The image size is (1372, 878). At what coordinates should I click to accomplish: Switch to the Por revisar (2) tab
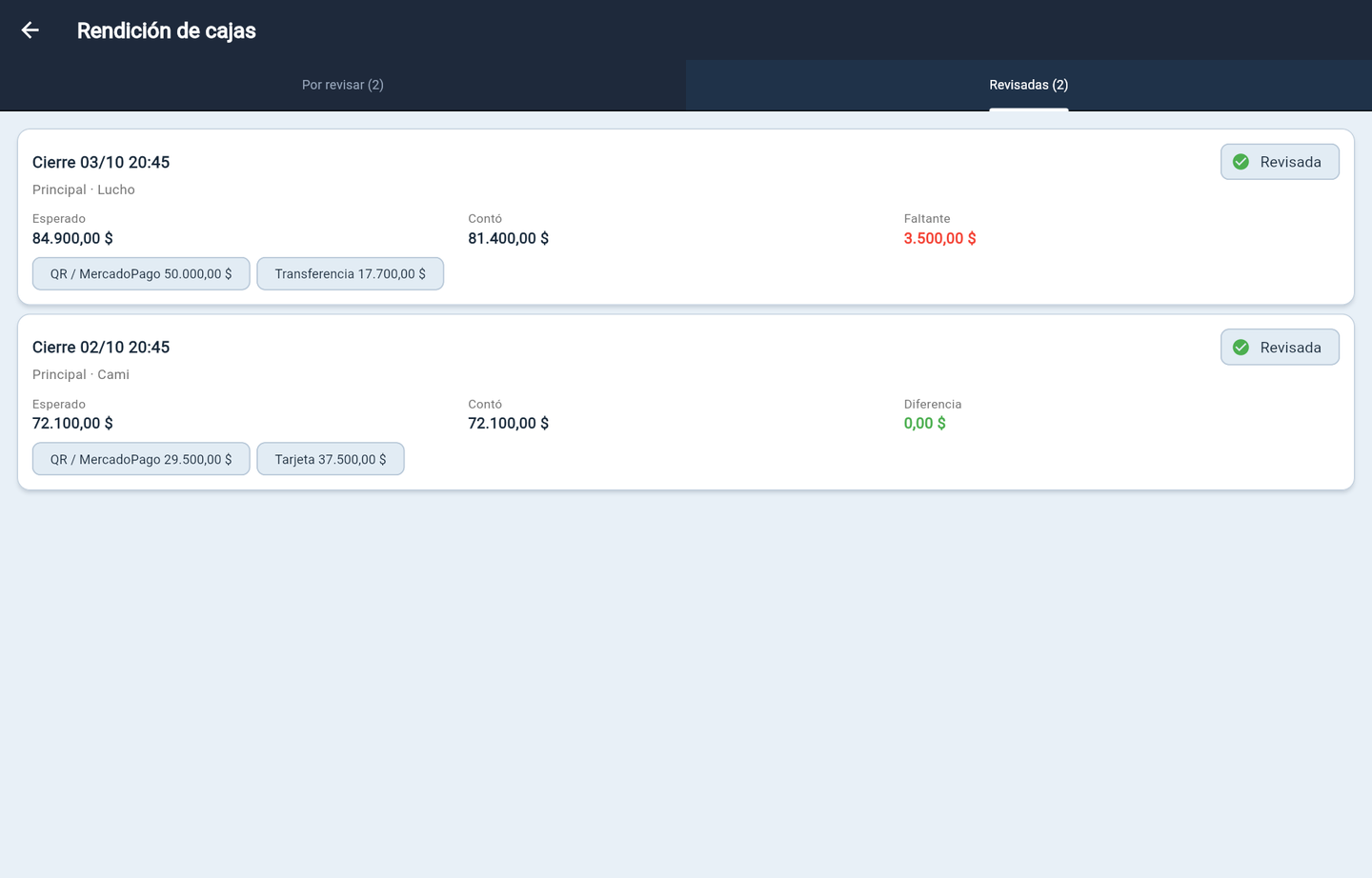point(343,85)
